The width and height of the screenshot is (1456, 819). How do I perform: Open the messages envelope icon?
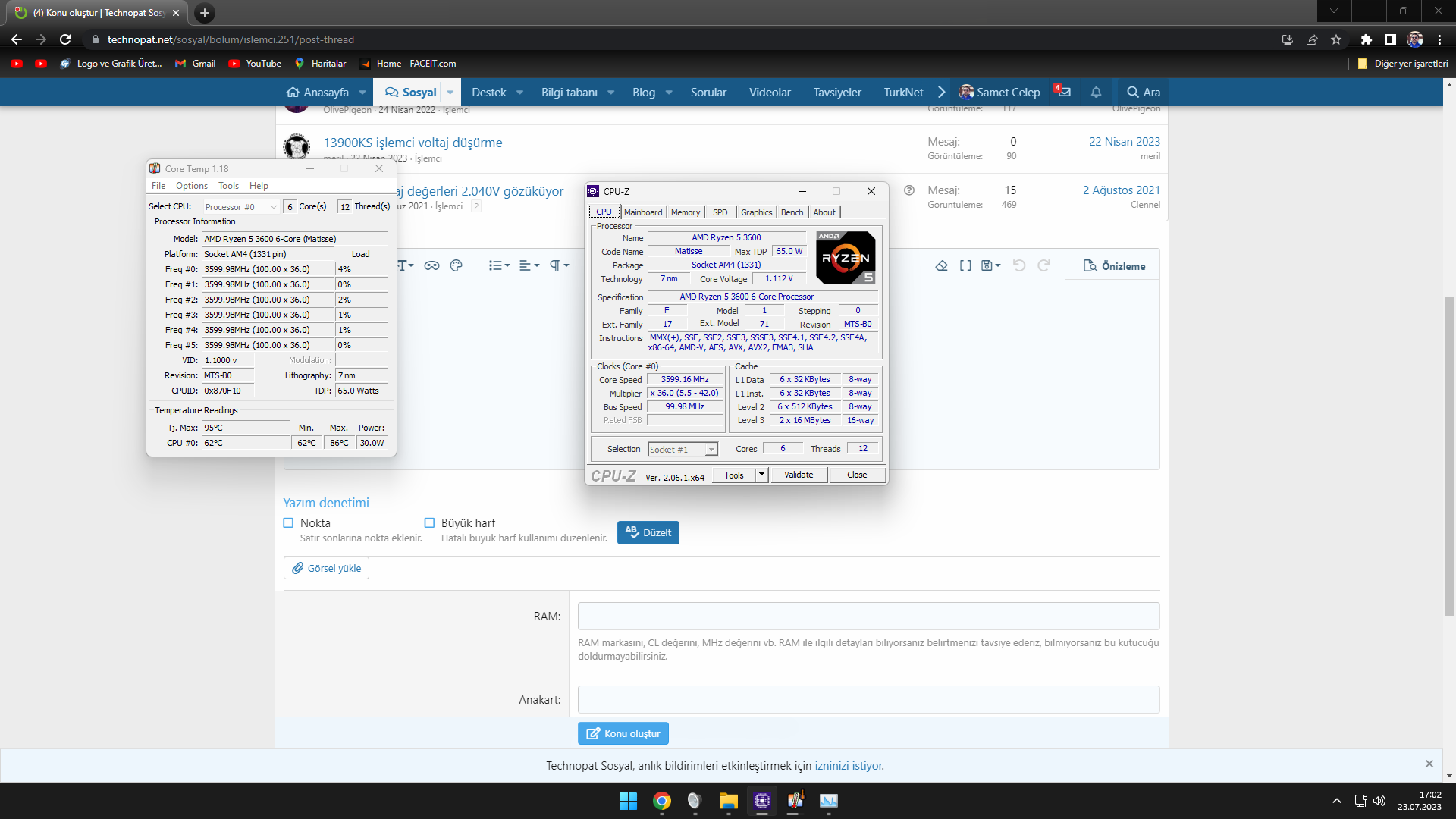(1063, 92)
